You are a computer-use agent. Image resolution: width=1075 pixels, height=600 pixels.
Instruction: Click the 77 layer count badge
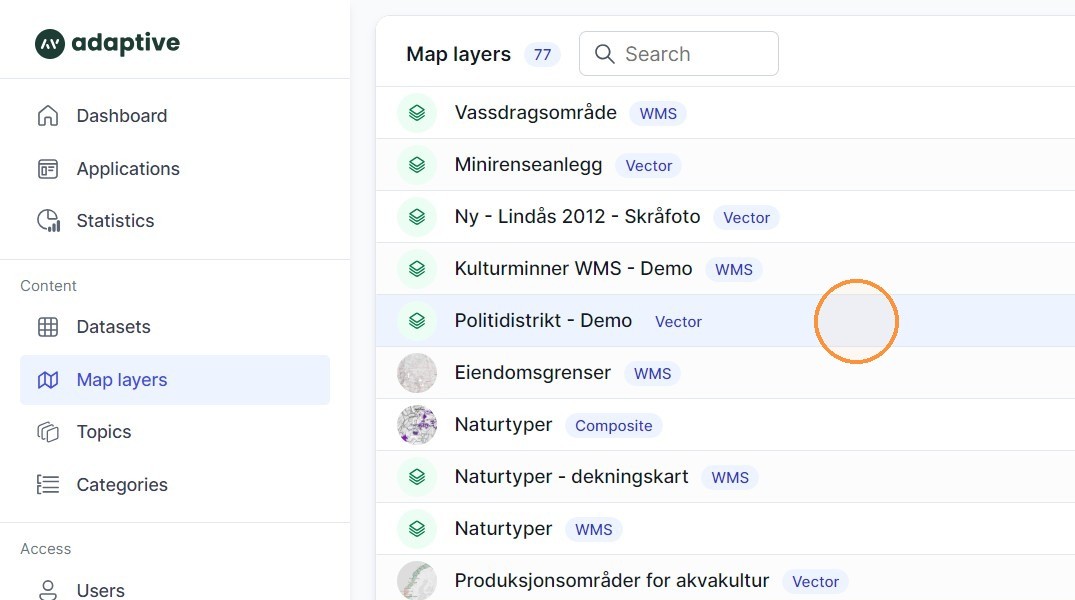(542, 54)
